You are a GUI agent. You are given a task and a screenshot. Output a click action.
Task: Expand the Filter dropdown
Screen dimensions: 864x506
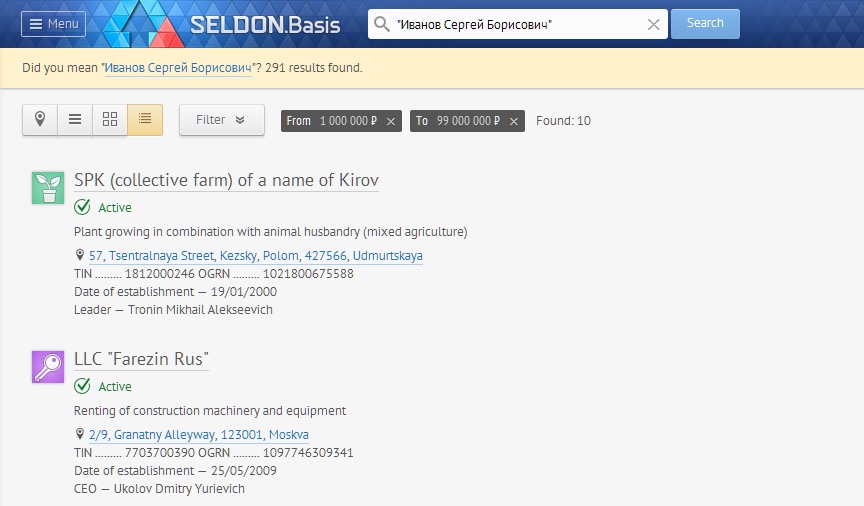222,120
